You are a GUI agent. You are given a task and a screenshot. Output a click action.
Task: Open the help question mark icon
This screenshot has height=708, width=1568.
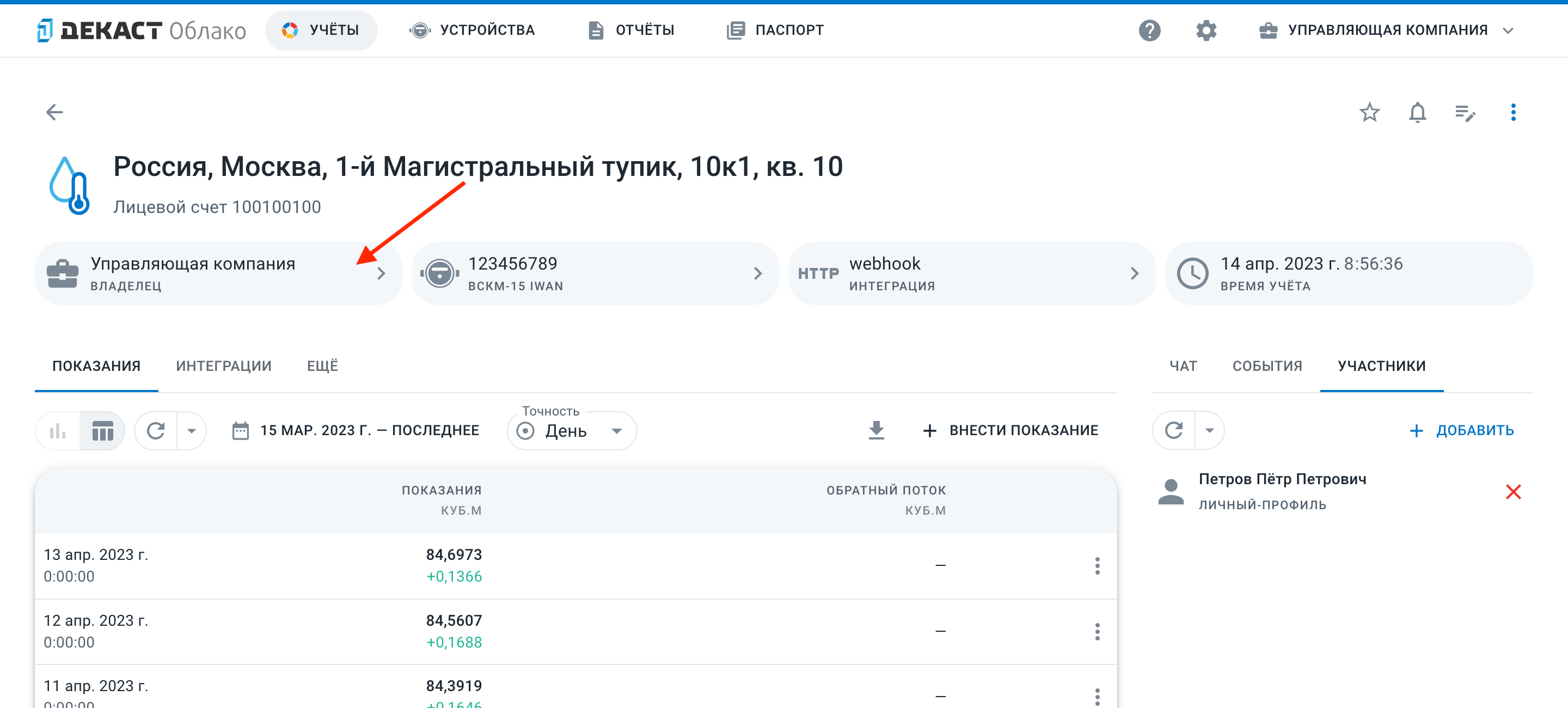pos(1149,30)
